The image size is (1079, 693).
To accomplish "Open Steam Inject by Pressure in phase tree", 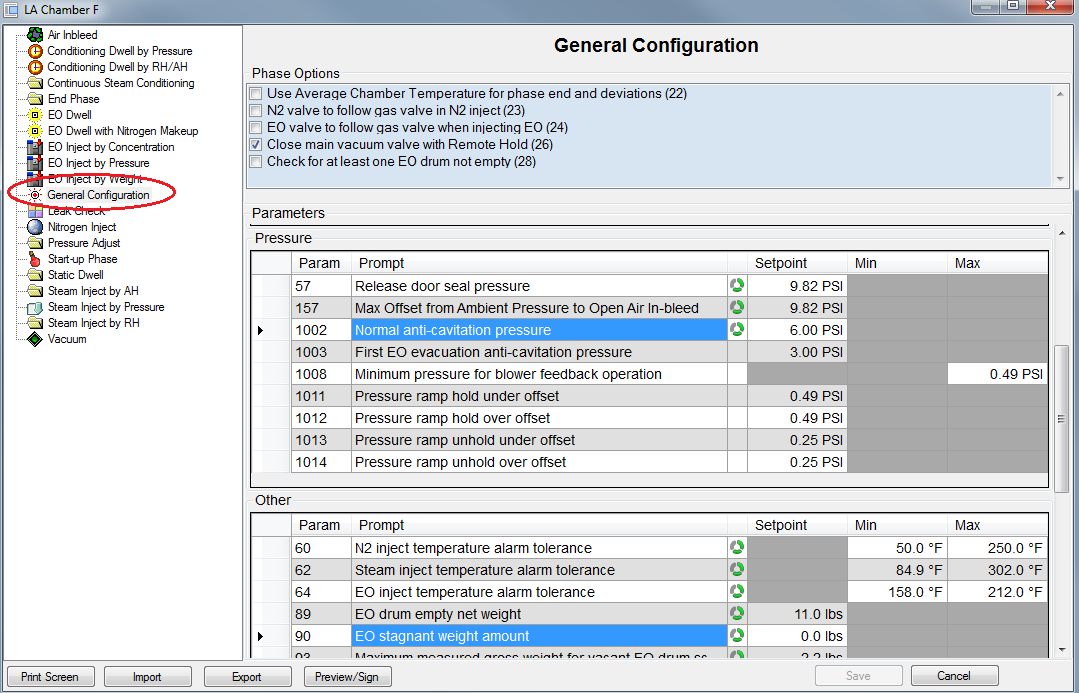I will click(x=105, y=307).
